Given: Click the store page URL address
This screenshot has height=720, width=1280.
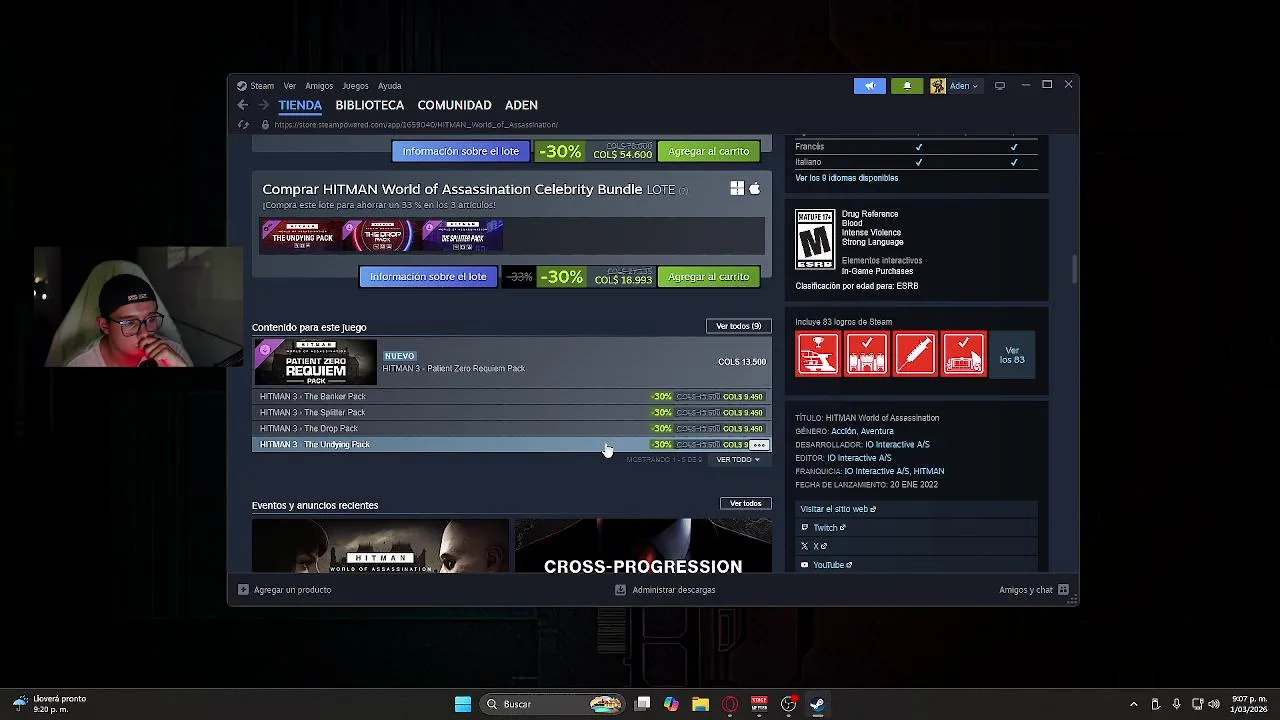Looking at the screenshot, I should [416, 125].
